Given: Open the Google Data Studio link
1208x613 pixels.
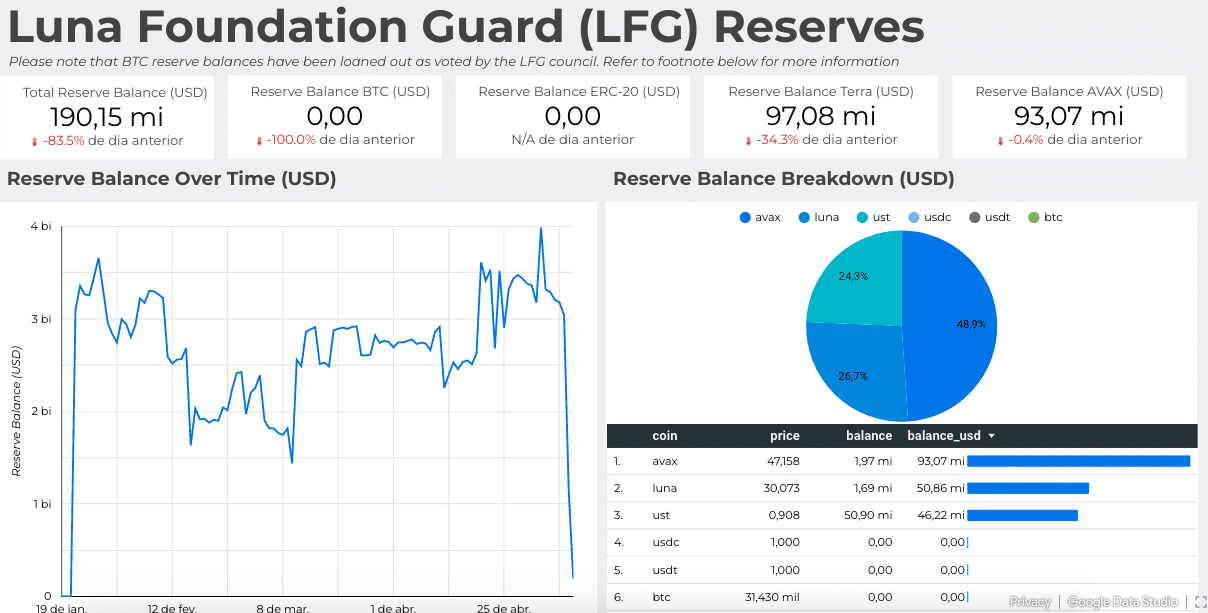Looking at the screenshot, I should click(x=1123, y=602).
